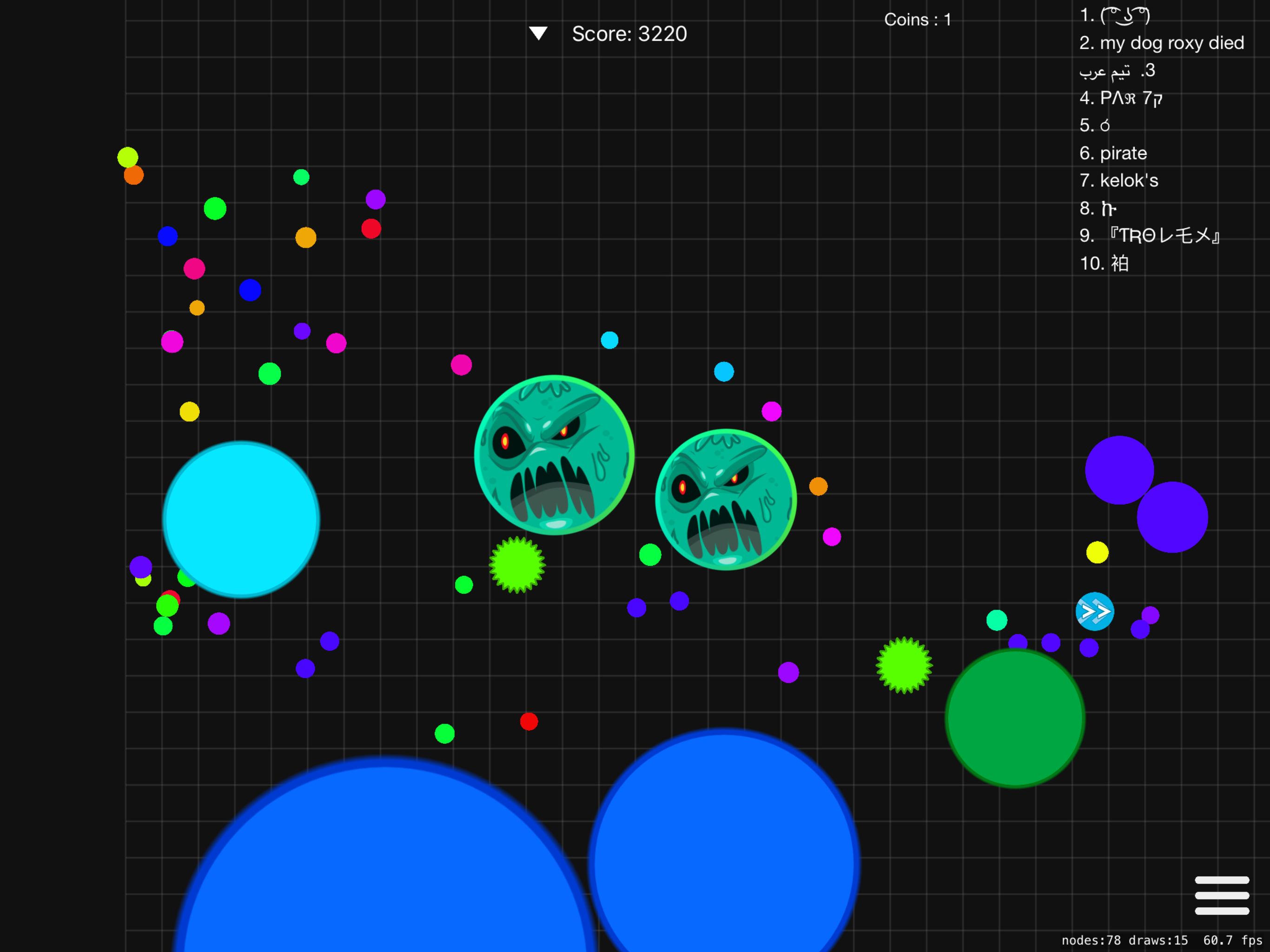Screen dimensions: 1270x952
Task: Tap the red food pellet above the blue cells
Action: tap(529, 721)
